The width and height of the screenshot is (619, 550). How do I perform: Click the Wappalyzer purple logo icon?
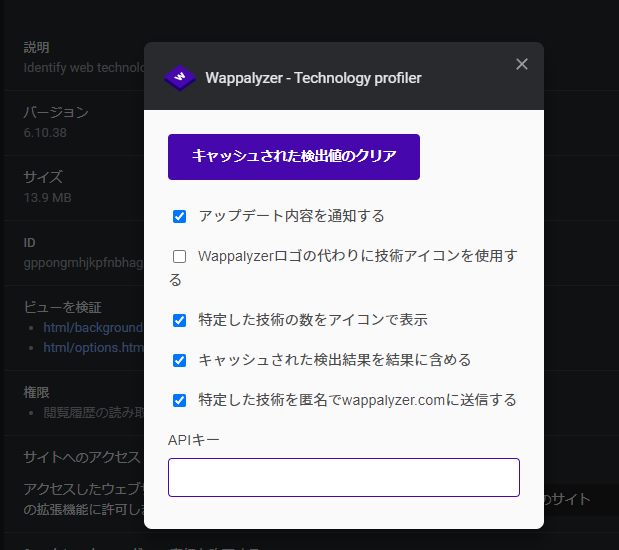pos(180,78)
